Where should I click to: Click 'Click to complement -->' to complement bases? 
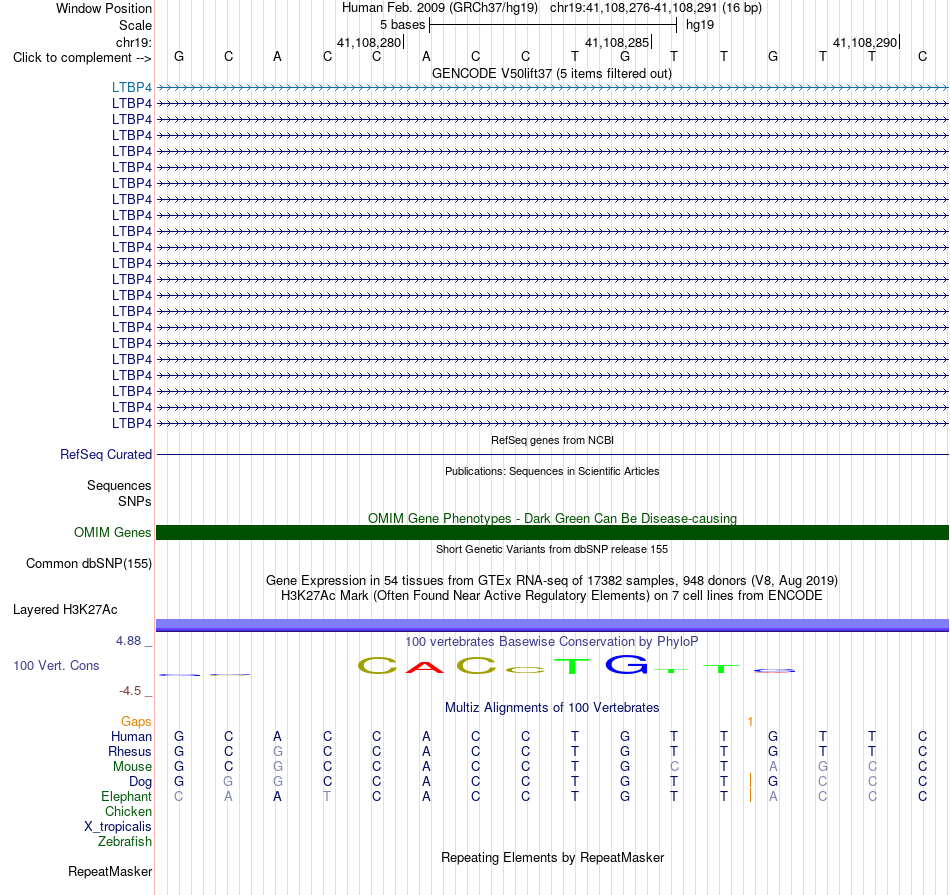pos(82,58)
